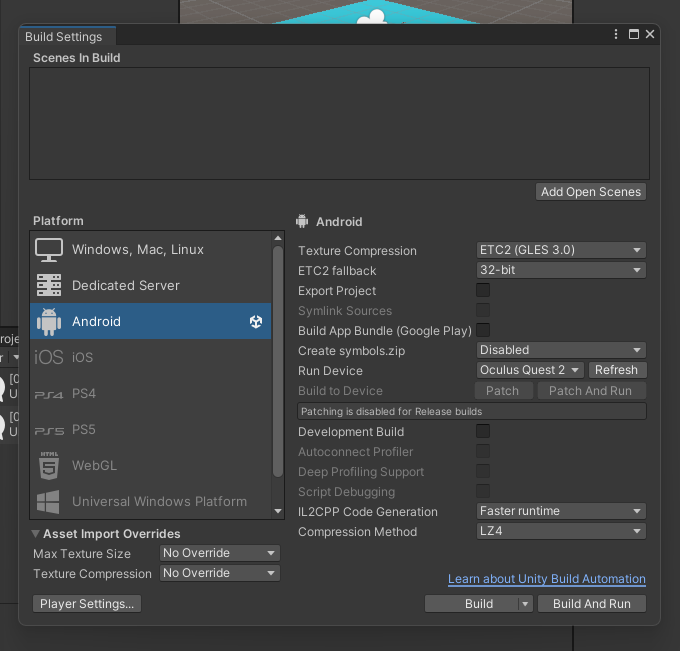This screenshot has height=651, width=680.
Task: Open the Build Settings kebab menu
Action: [616, 34]
